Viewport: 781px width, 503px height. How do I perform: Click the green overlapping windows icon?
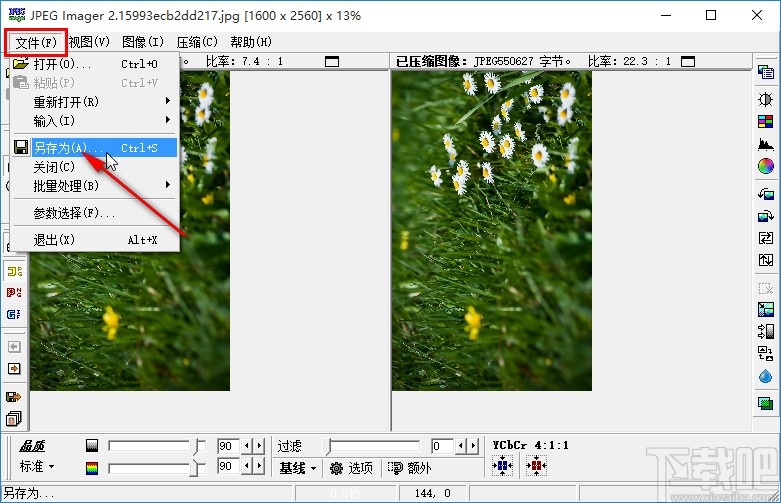coord(766,402)
